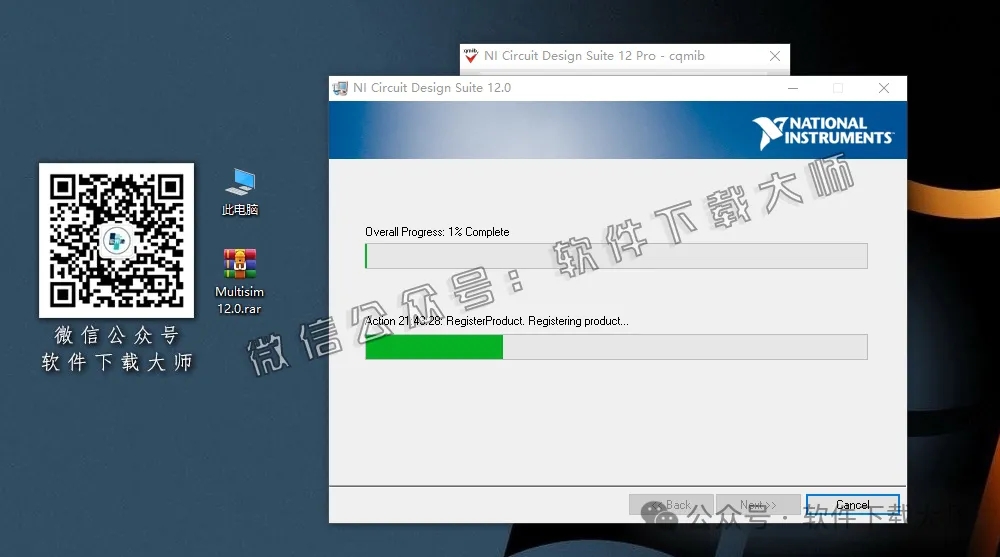1000x557 pixels.
Task: Click the 微信公众号 caption under the QR code
Action: click(117, 336)
